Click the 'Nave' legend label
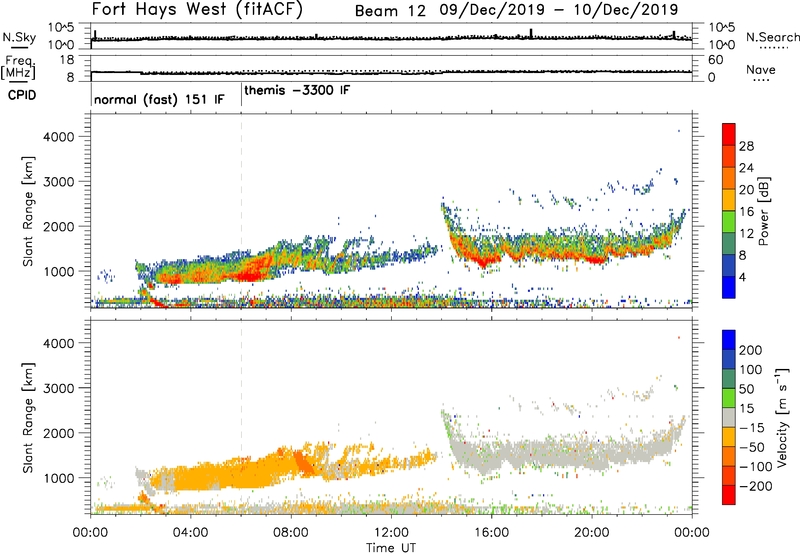Screen dimensions: 800x554 760,69
